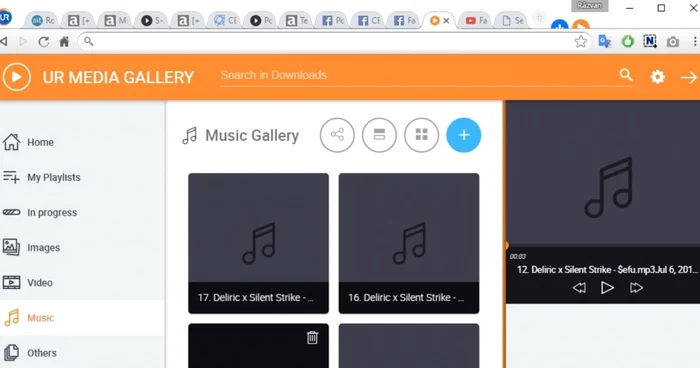Skip to previous track in player

tap(579, 288)
